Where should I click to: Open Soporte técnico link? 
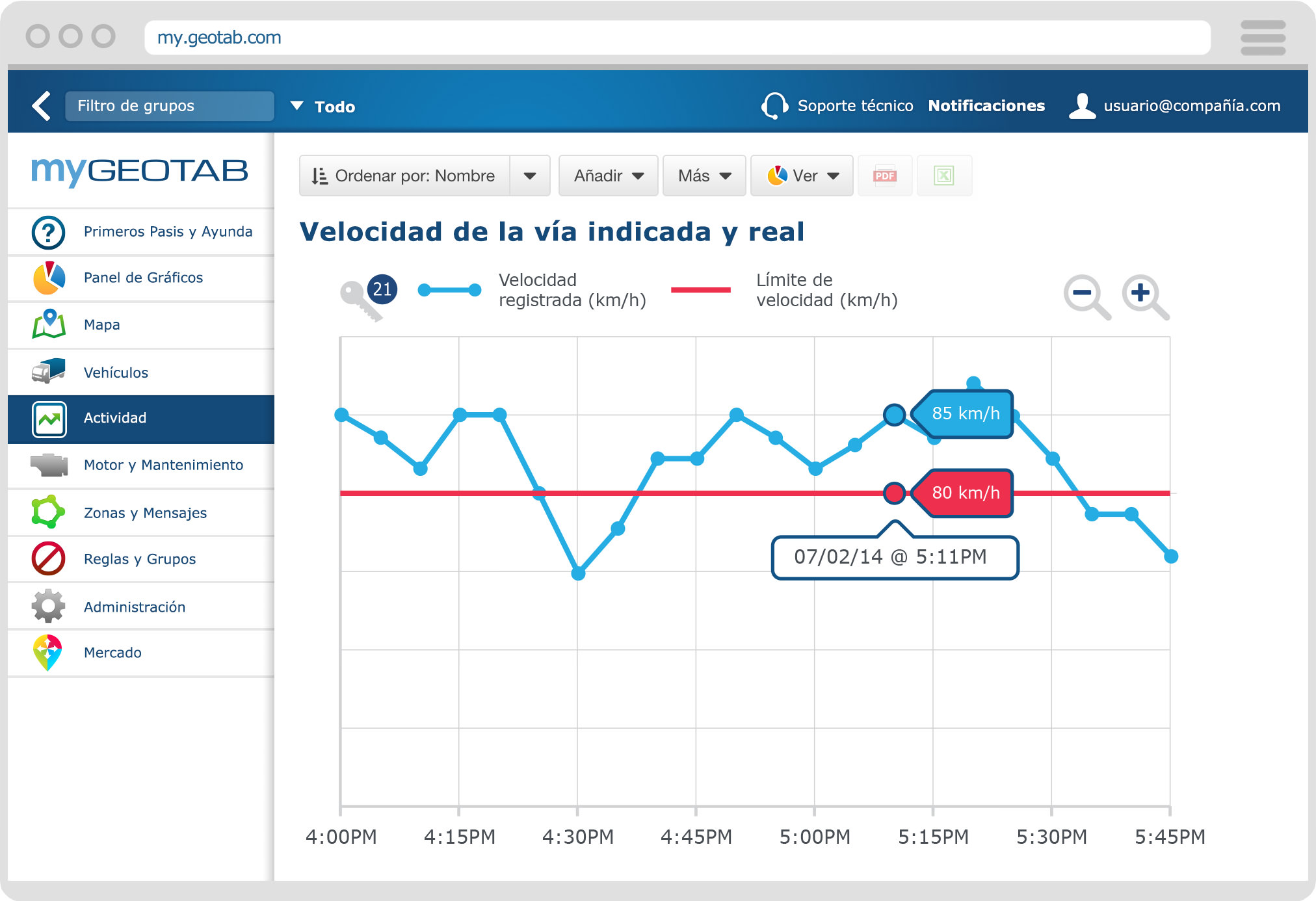tap(855, 106)
